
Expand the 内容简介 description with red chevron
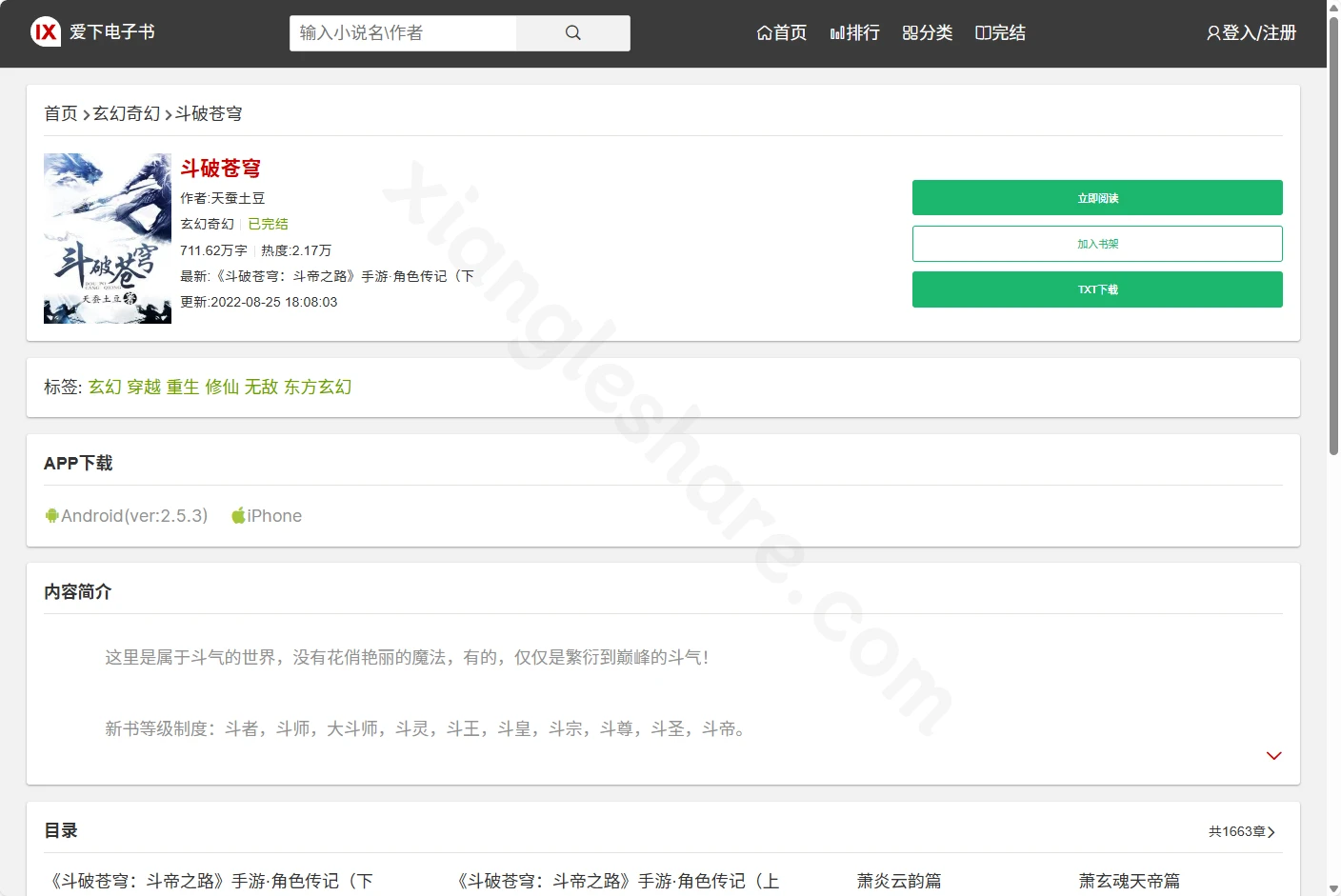coord(1273,755)
